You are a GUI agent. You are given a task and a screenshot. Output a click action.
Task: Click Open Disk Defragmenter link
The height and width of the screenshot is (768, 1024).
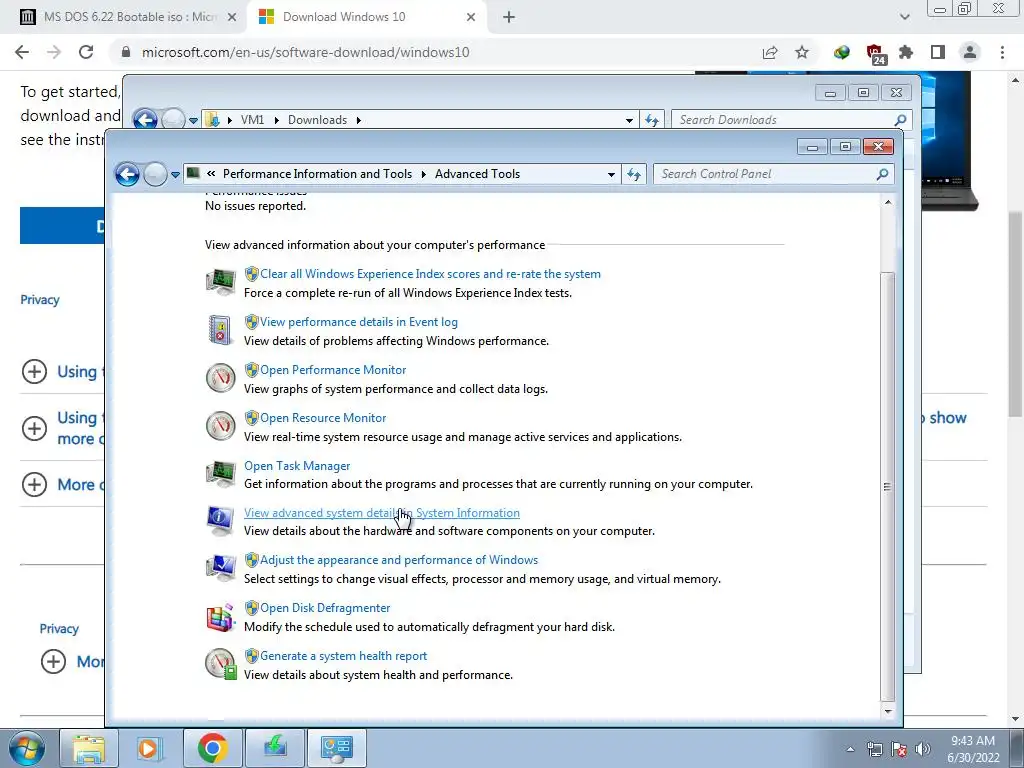(x=325, y=608)
